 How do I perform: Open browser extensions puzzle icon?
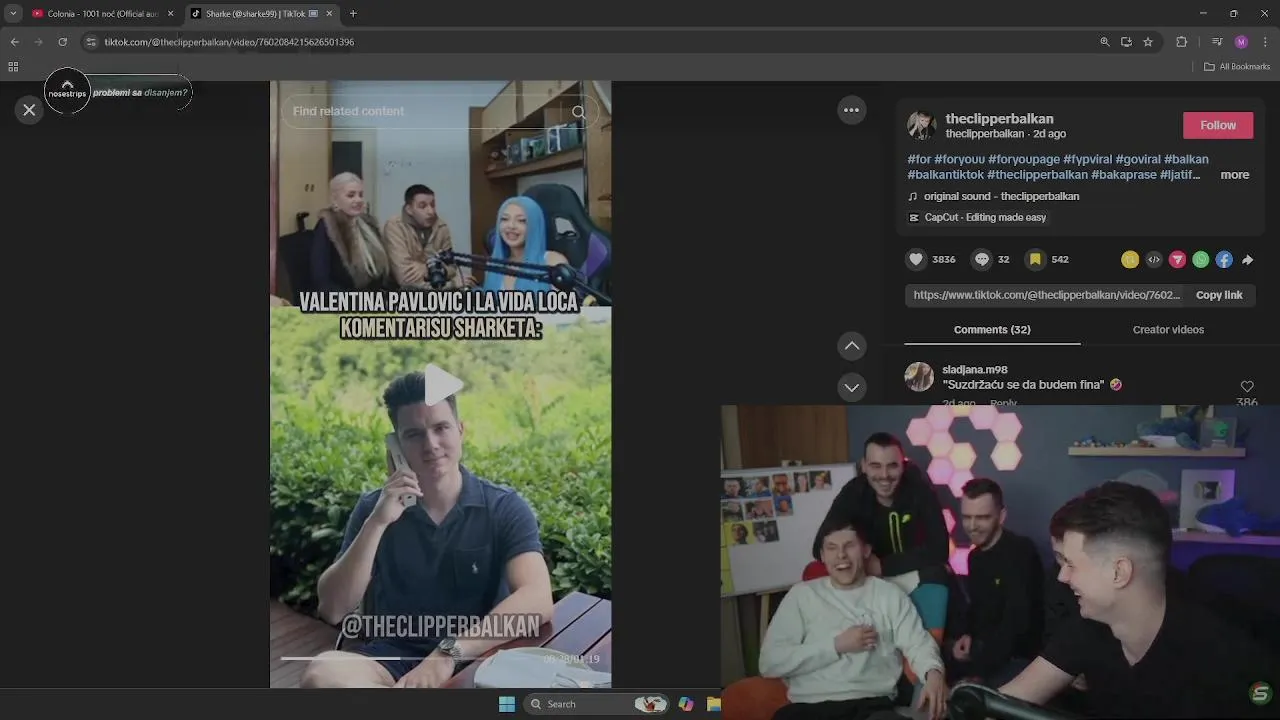coord(1181,42)
